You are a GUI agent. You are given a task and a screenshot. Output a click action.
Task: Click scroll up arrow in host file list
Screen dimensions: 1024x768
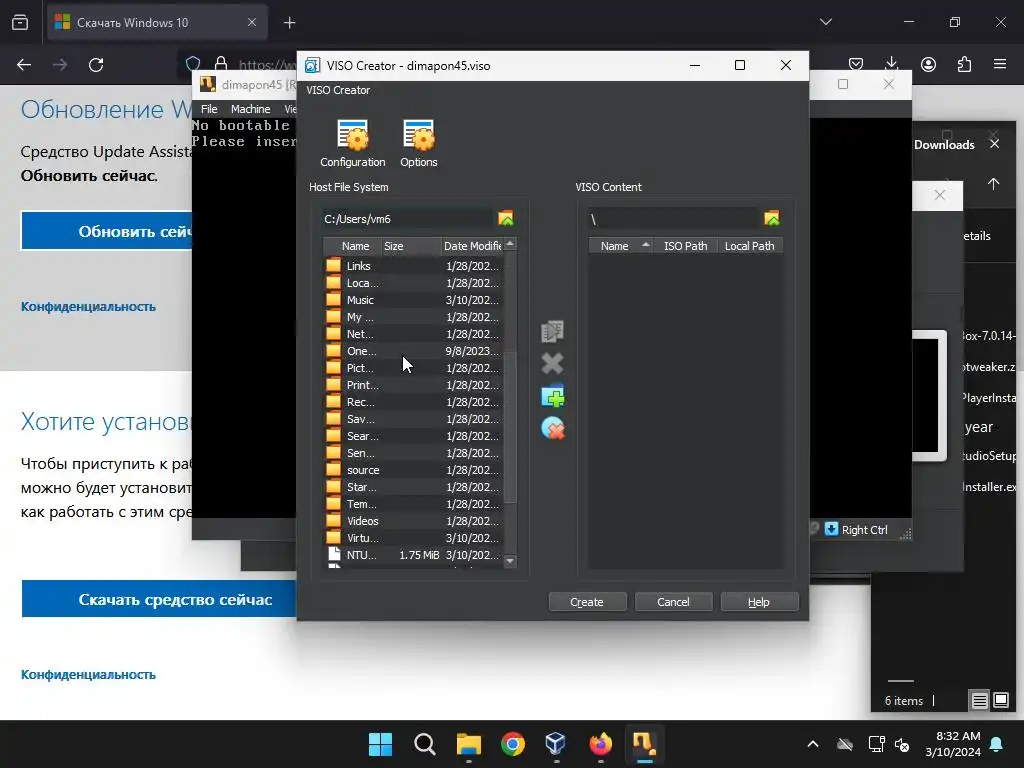pos(510,244)
